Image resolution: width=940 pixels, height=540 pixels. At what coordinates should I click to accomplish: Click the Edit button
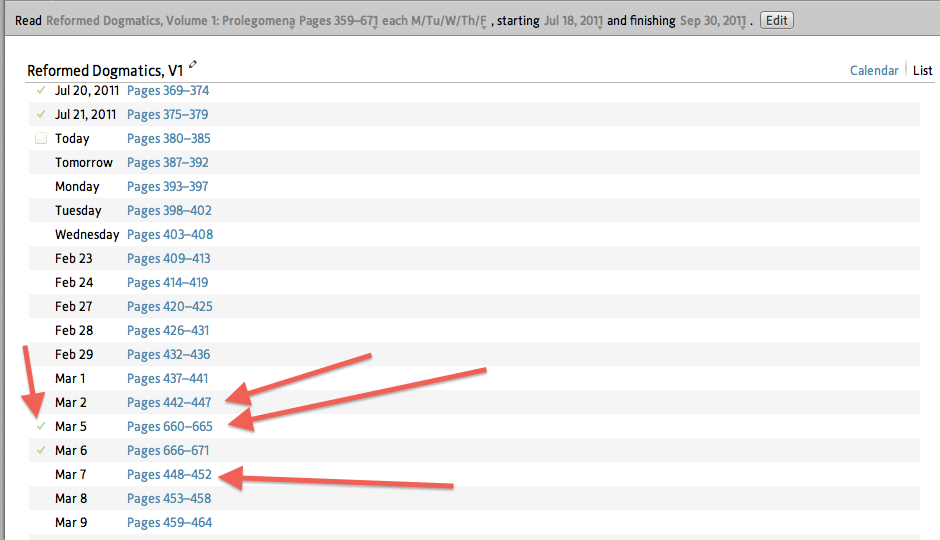tap(777, 20)
